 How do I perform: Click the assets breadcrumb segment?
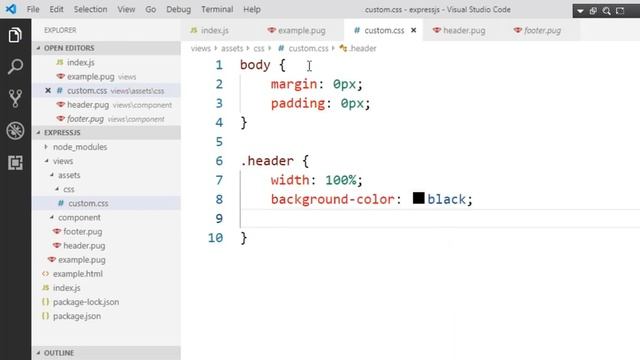232,49
